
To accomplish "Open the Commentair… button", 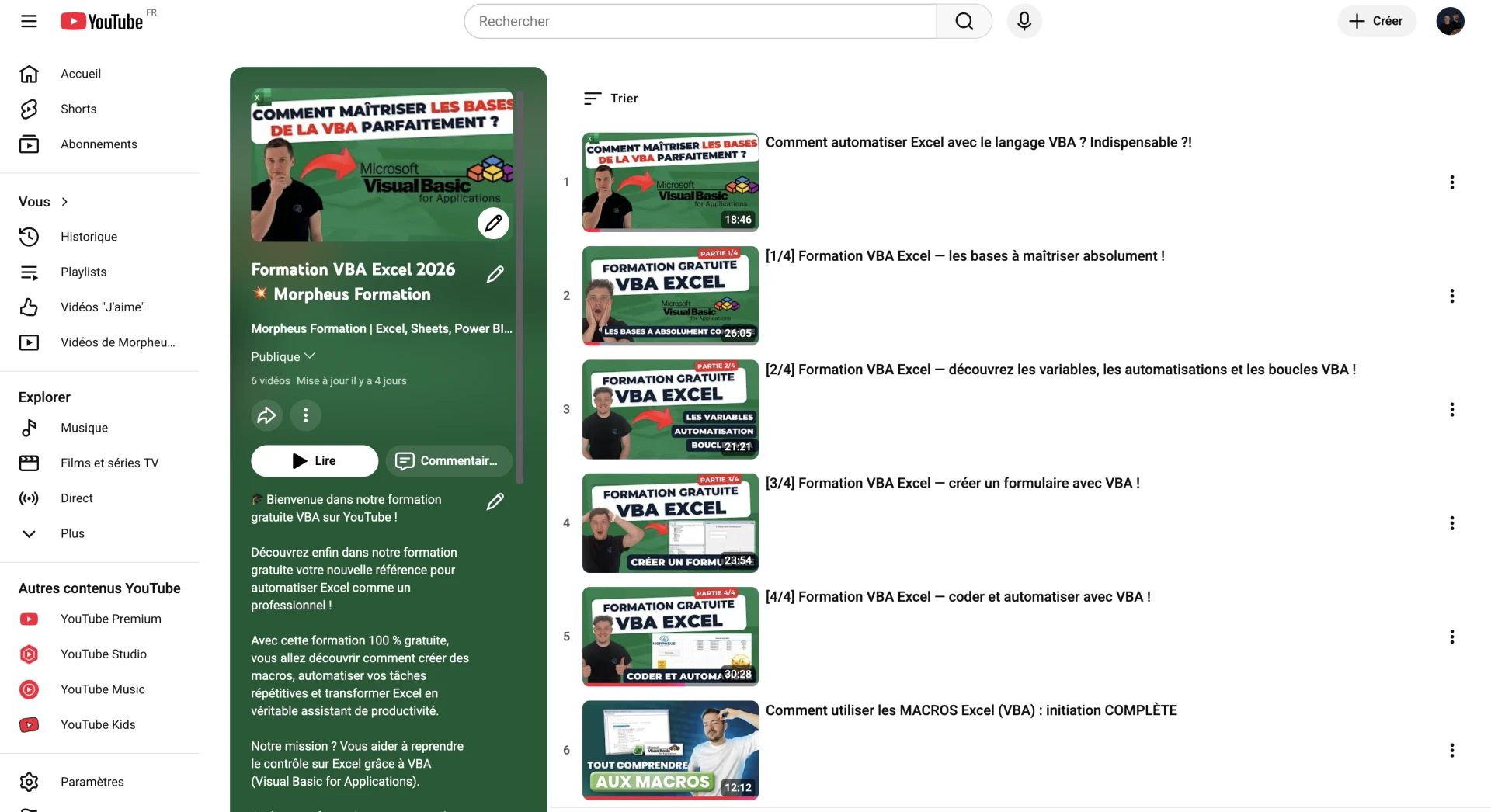I will pos(449,461).
